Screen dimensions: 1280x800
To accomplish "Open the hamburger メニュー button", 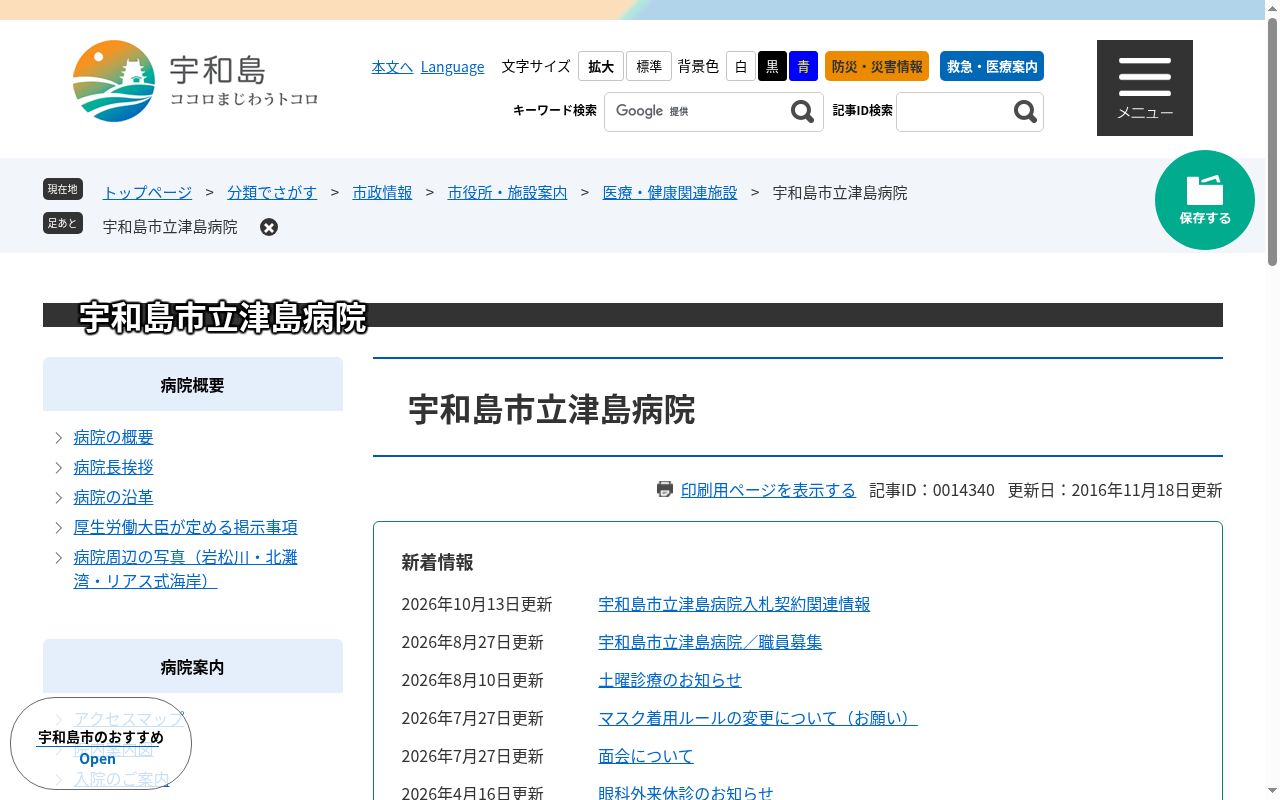I will [1145, 88].
